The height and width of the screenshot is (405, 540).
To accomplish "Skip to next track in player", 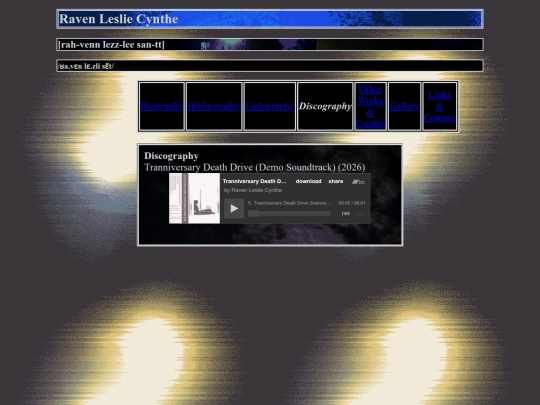I will 360,214.
